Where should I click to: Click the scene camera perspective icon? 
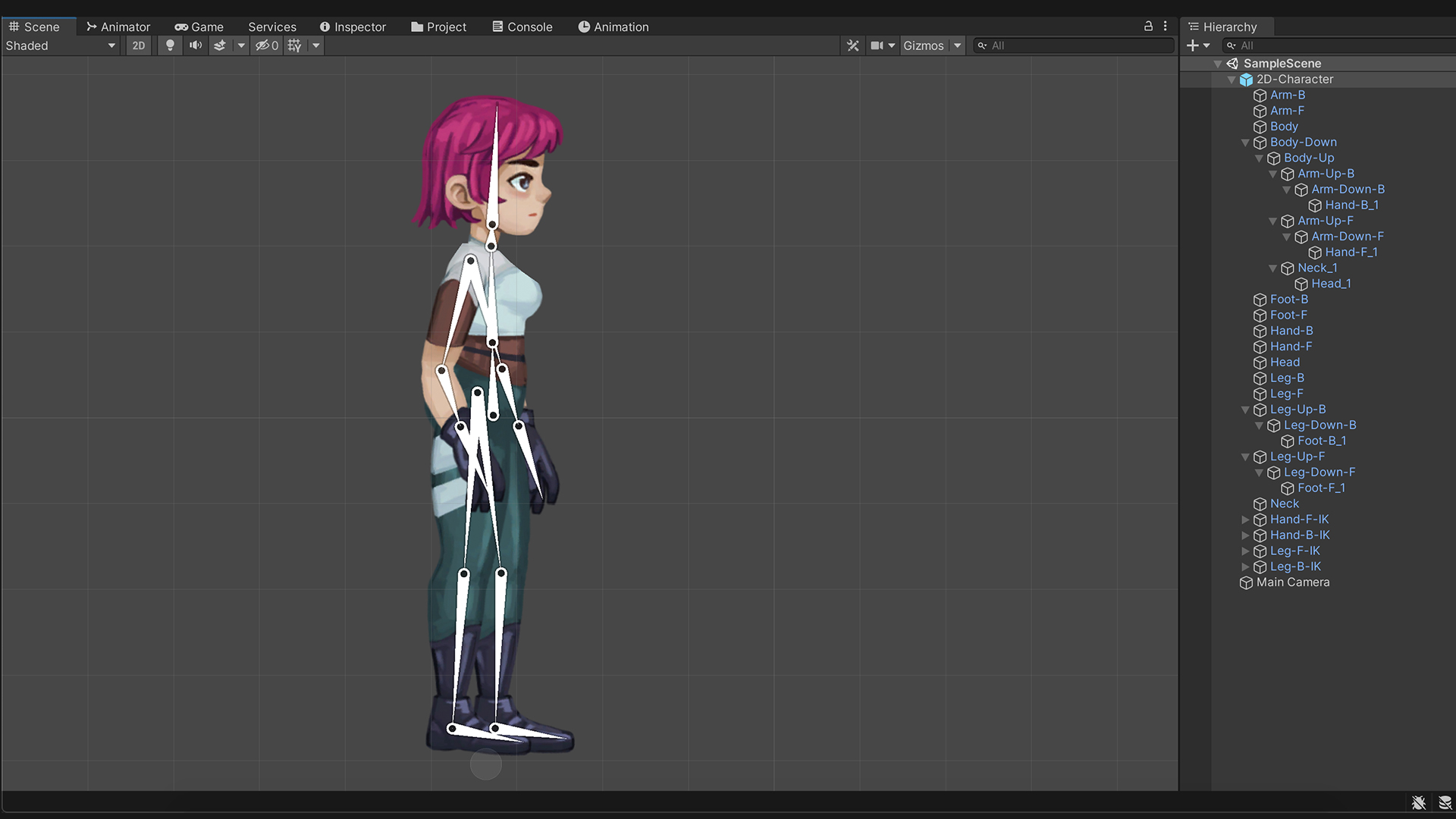(877, 45)
